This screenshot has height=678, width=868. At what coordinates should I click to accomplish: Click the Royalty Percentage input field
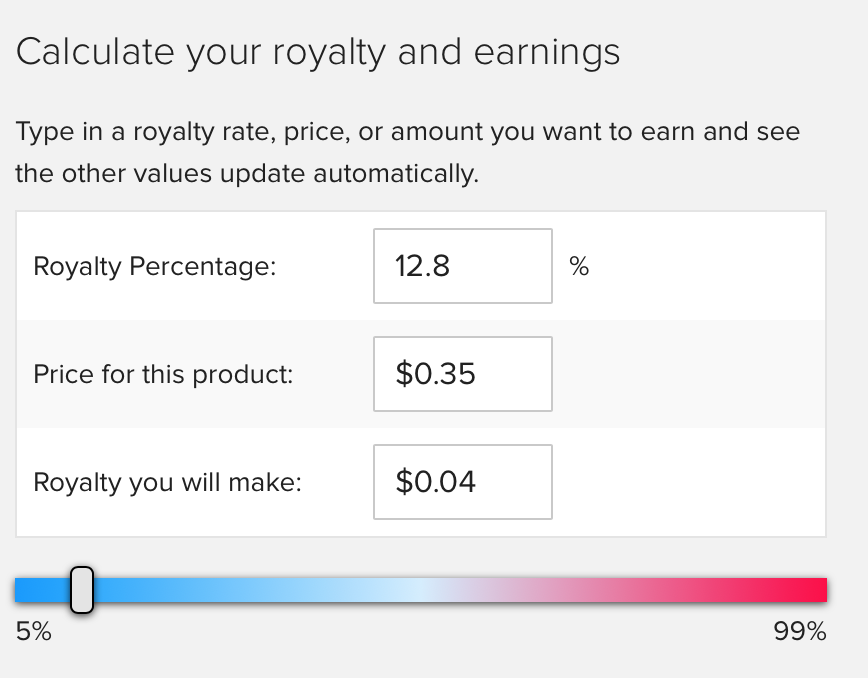click(463, 266)
